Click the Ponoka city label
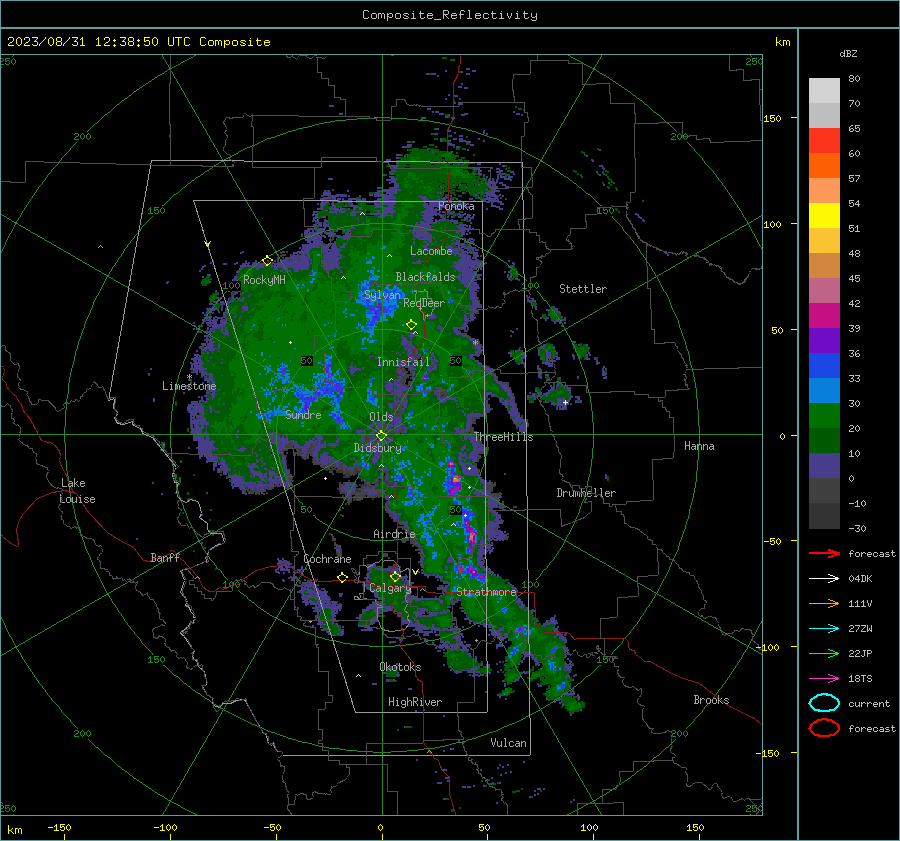900x841 pixels. pyautogui.click(x=456, y=206)
